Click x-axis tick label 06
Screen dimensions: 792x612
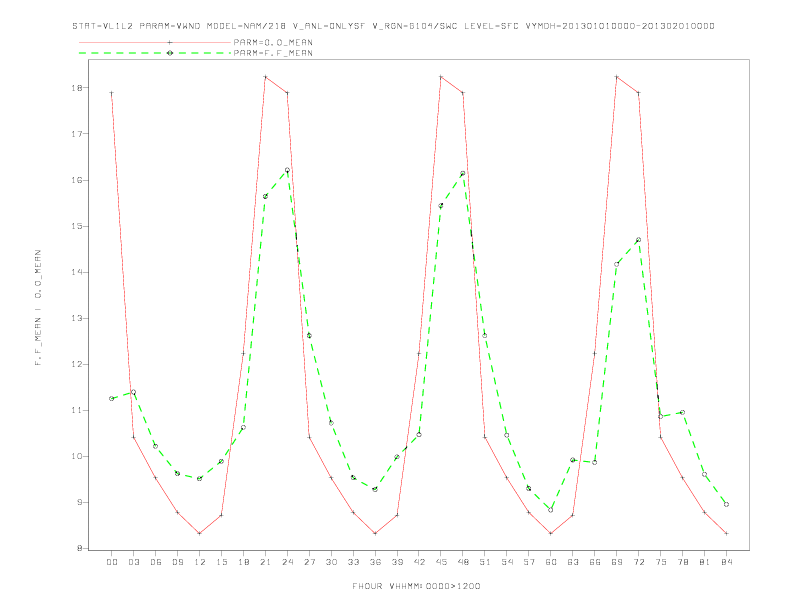[x=156, y=562]
